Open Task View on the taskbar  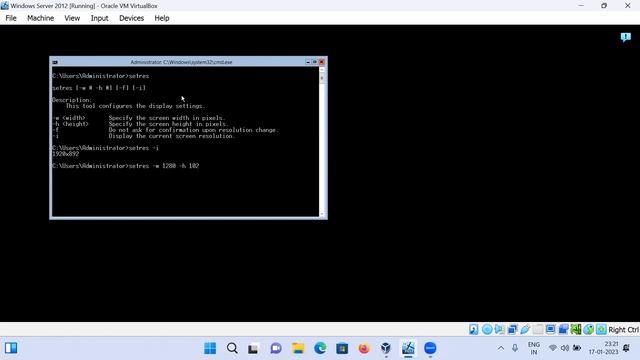pyautogui.click(x=253, y=348)
